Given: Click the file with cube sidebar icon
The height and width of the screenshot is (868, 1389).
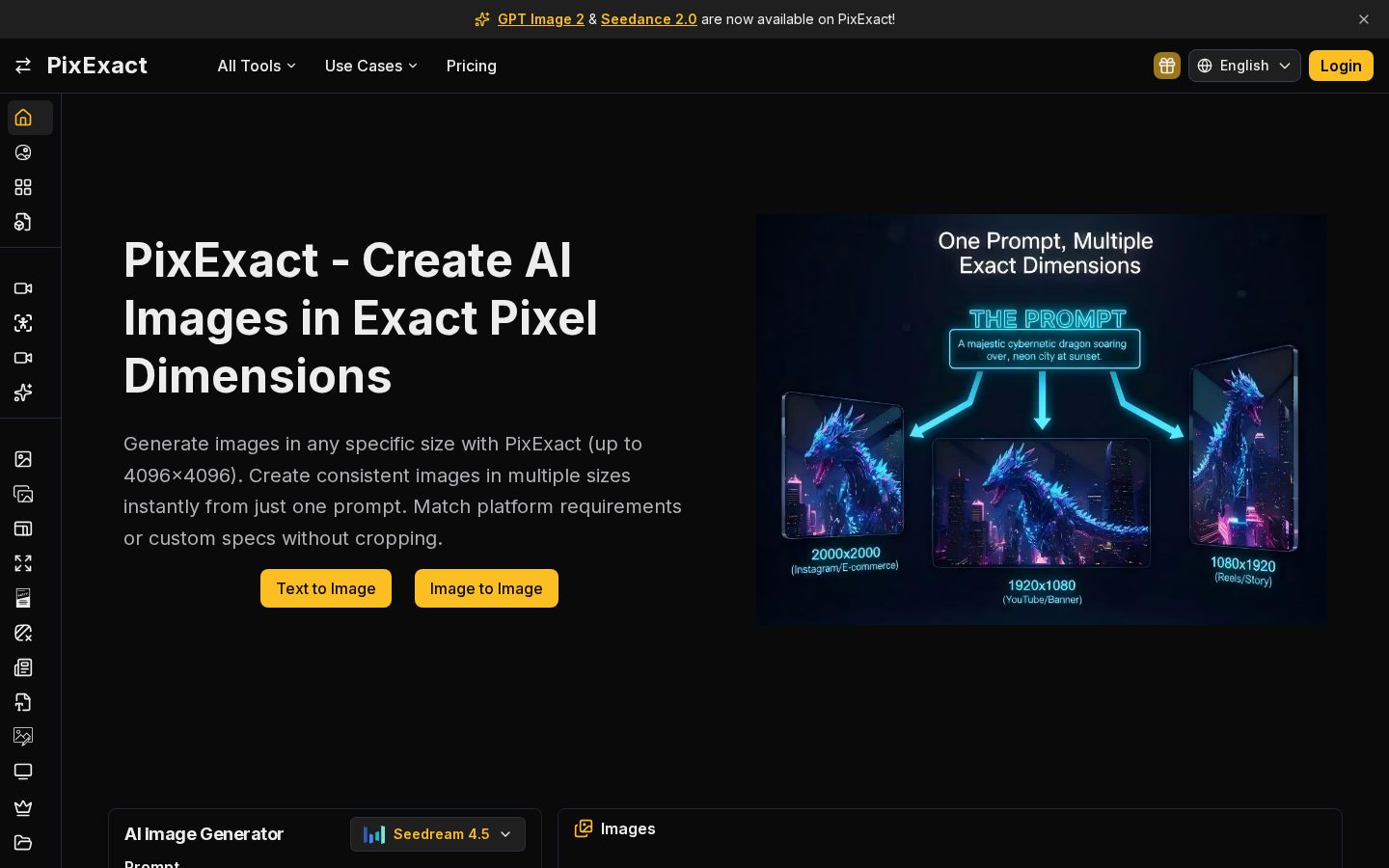Looking at the screenshot, I should pyautogui.click(x=23, y=222).
